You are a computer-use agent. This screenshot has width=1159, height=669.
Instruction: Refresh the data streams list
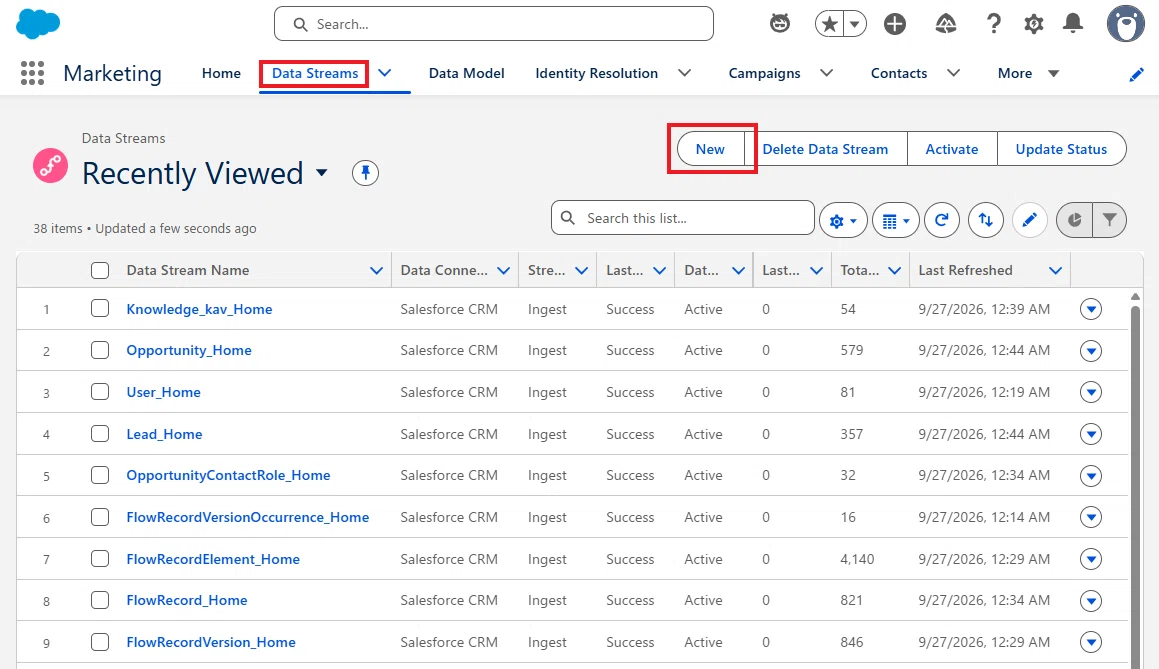(942, 220)
